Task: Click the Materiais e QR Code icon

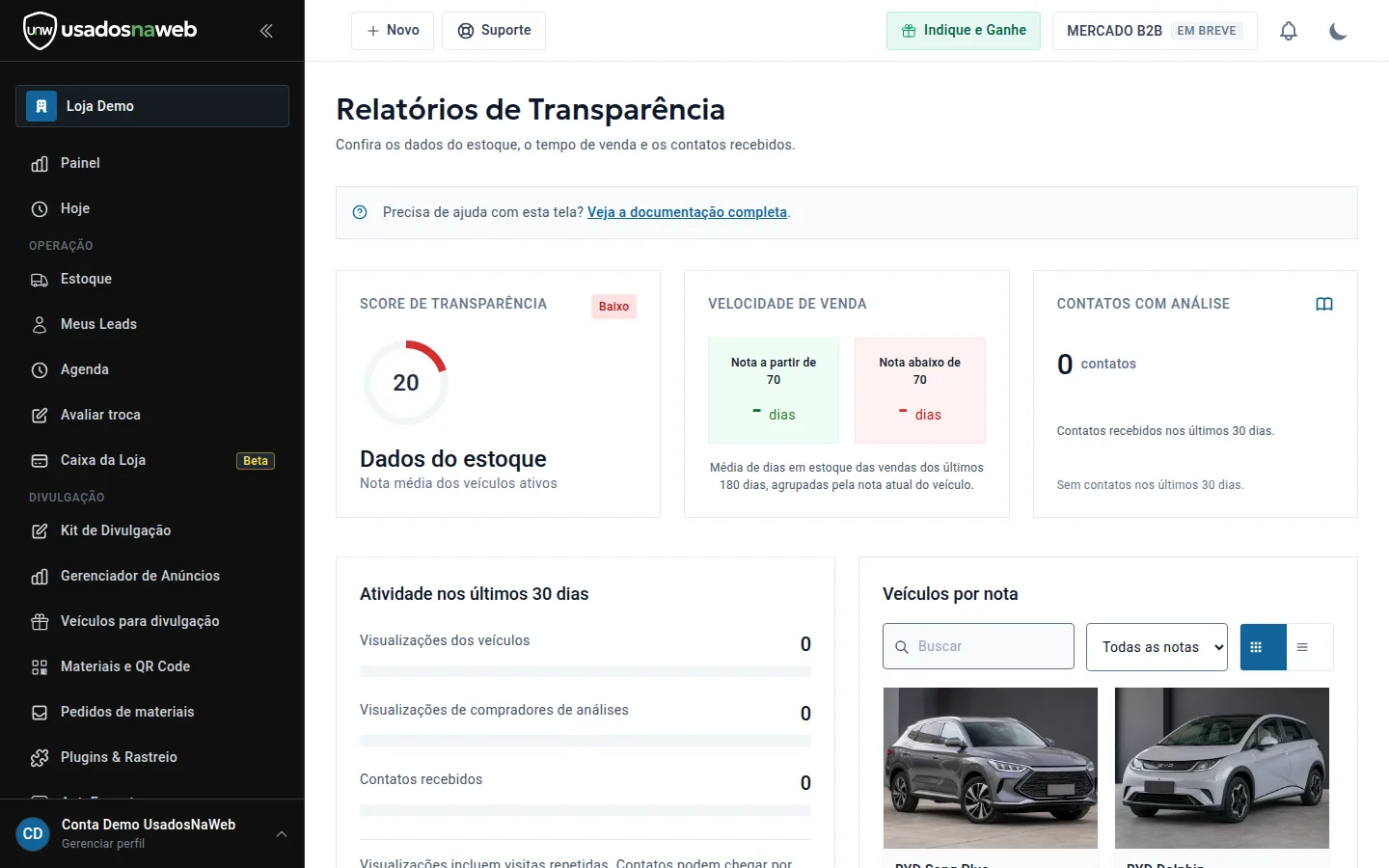Action: [x=40, y=667]
